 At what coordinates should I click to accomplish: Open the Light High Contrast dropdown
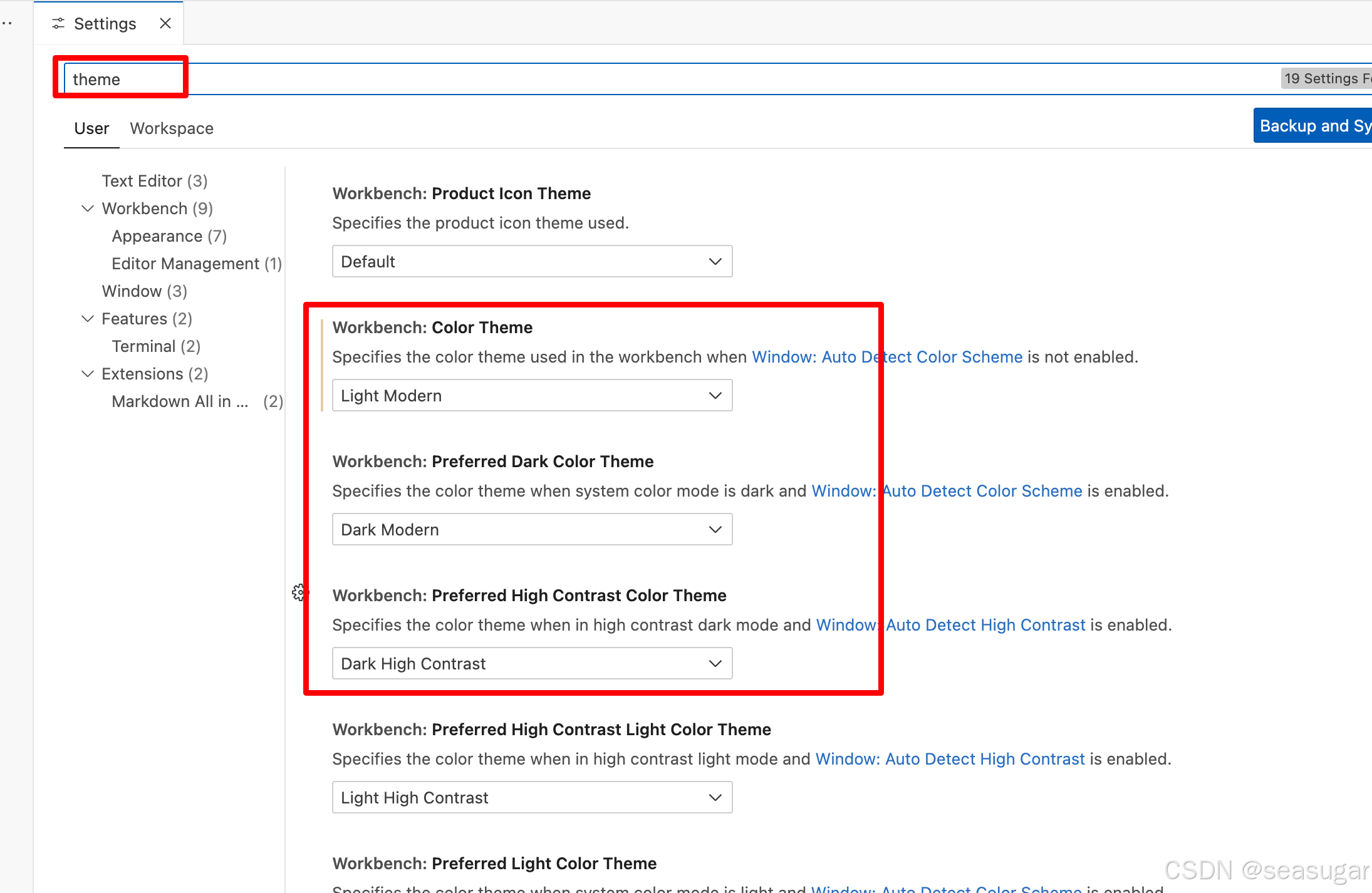click(x=531, y=797)
